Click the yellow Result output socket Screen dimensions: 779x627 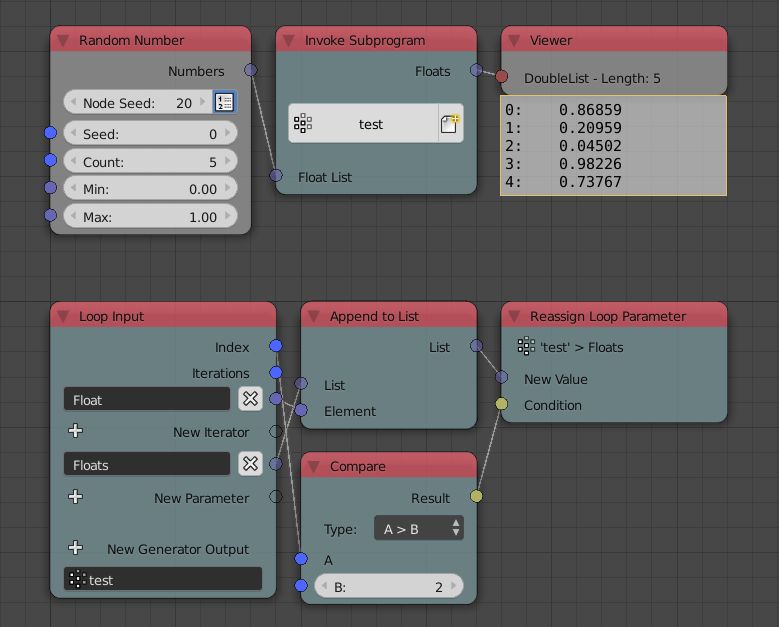pos(476,496)
